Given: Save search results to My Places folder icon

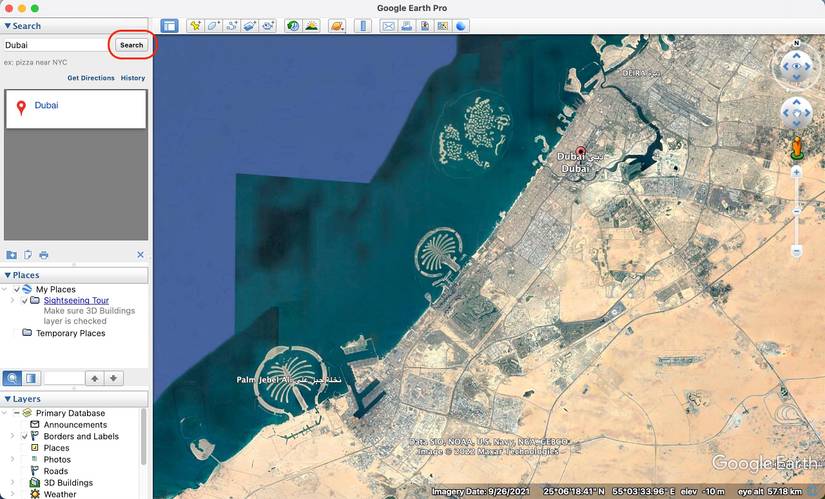Looking at the screenshot, I should pyautogui.click(x=11, y=255).
